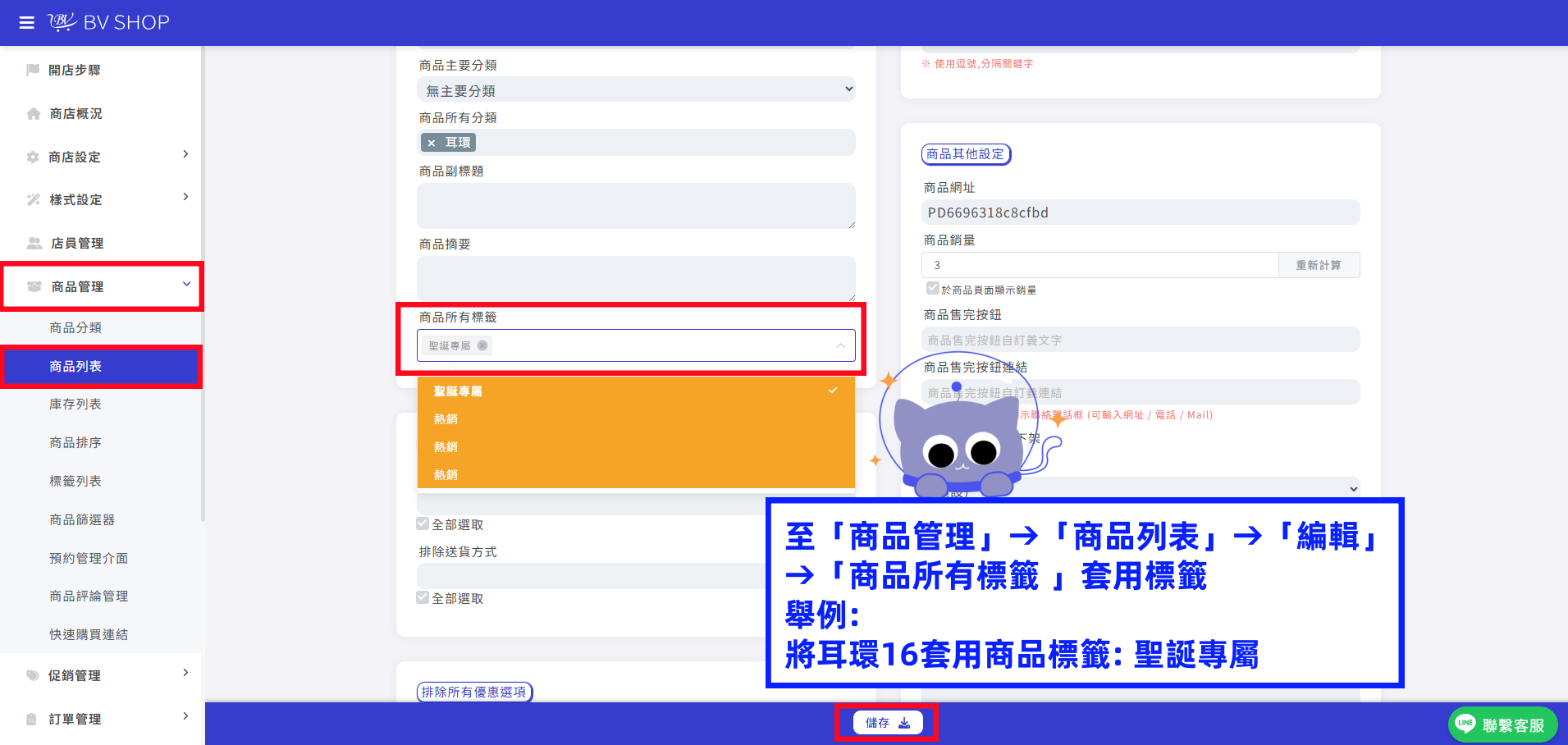Collapse the 商品所有標籤 dropdown arrow
The image size is (1568, 745).
[x=840, y=345]
